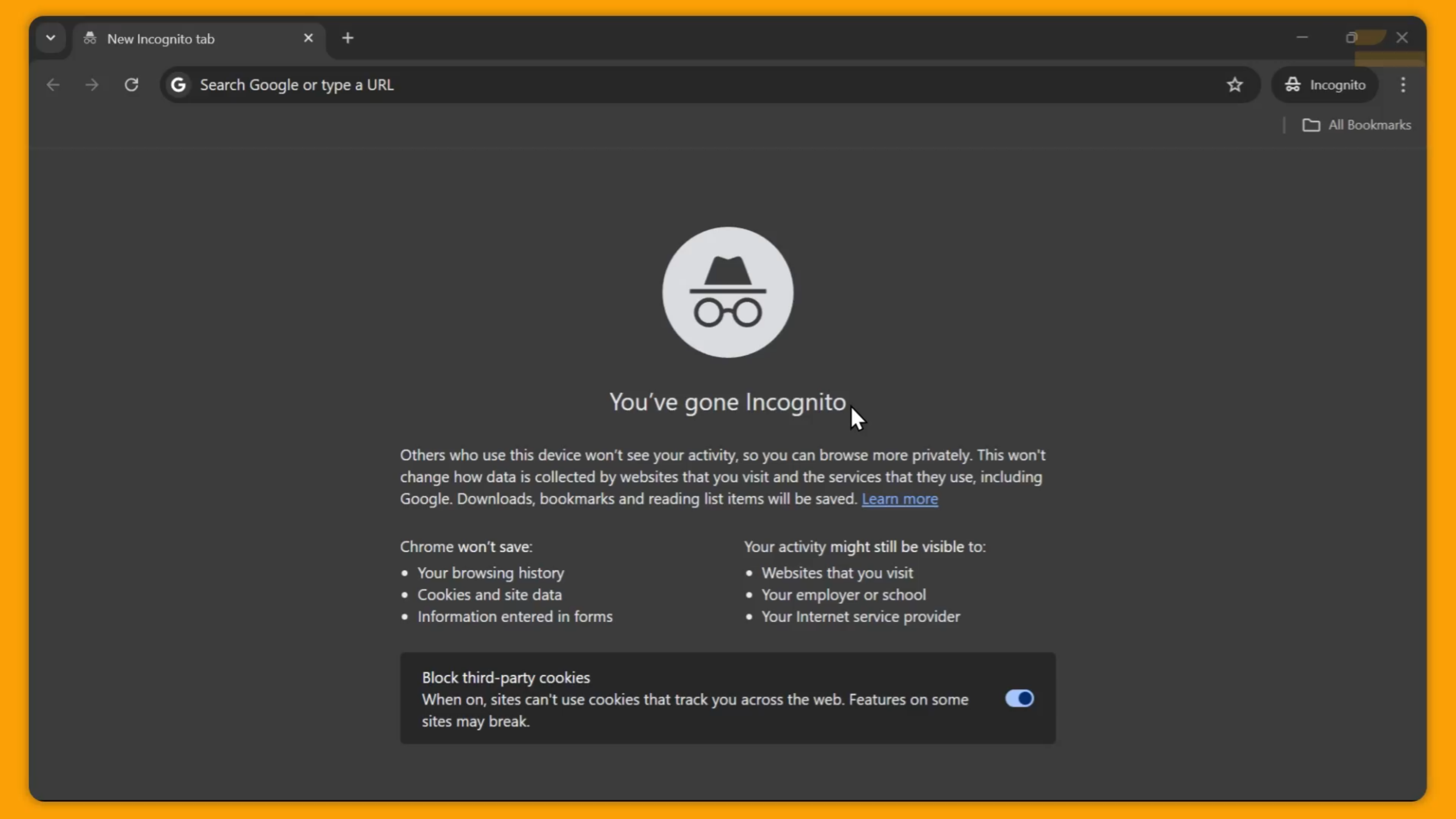Viewport: 1456px width, 819px height.
Task: Minimize the Chrome window
Action: [1302, 37]
